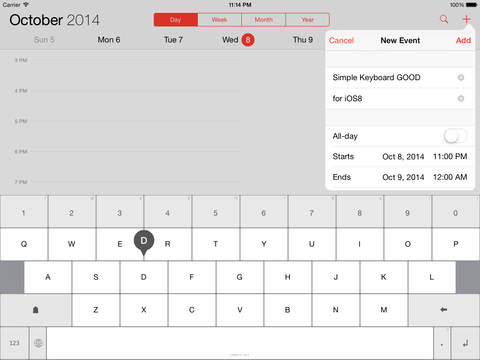The height and width of the screenshot is (360, 480).
Task: Tap the plus add-event icon
Action: point(466,19)
